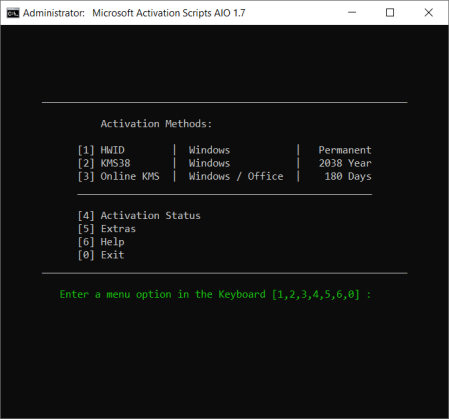Click the command prompt icon in title bar
This screenshot has width=449, height=419.
coord(13,13)
